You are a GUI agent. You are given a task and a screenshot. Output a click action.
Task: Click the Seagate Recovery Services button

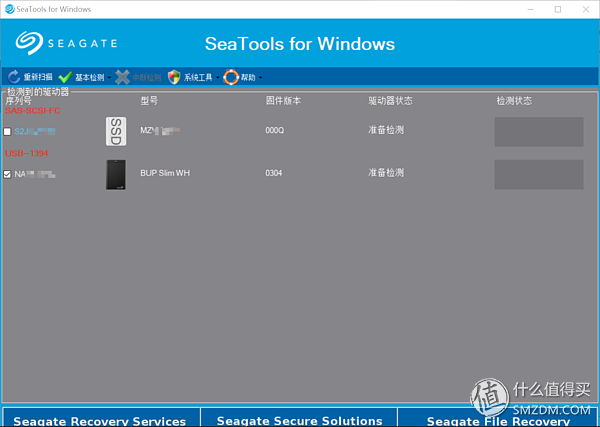point(100,417)
